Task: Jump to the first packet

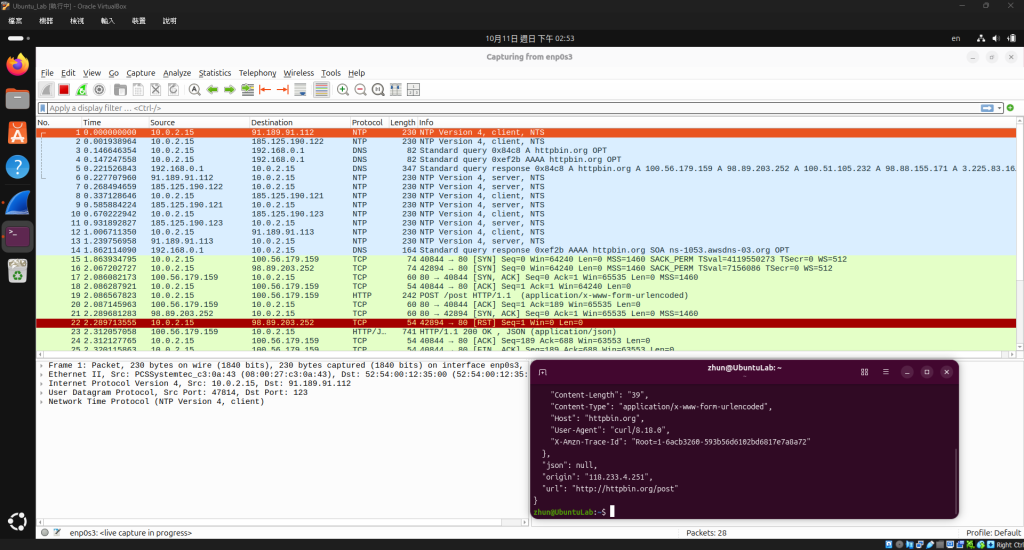Action: pos(265,90)
